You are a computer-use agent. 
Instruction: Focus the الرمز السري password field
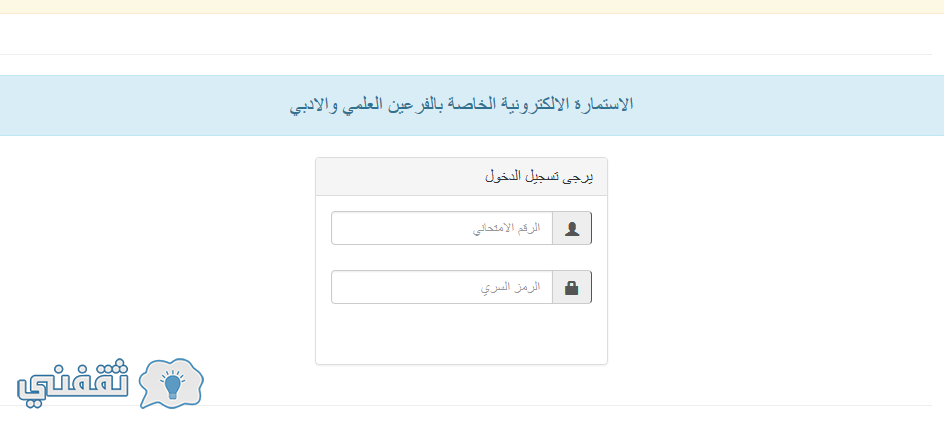tap(442, 287)
